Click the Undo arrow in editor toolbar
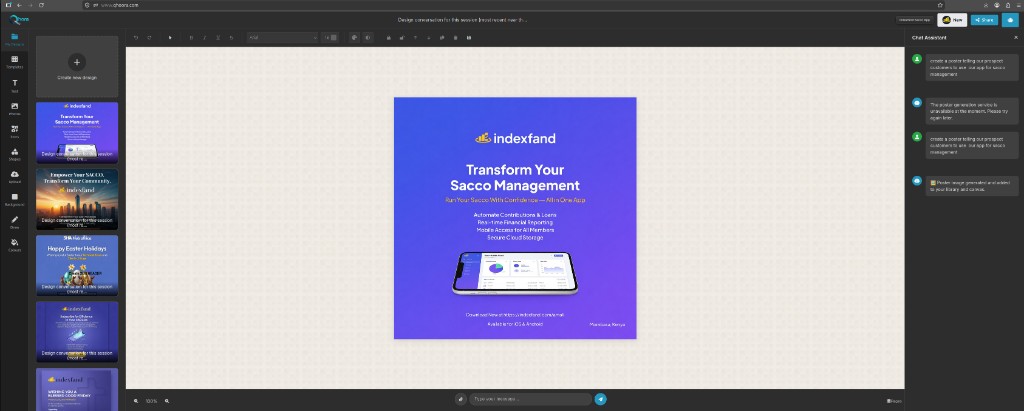 pyautogui.click(x=136, y=38)
